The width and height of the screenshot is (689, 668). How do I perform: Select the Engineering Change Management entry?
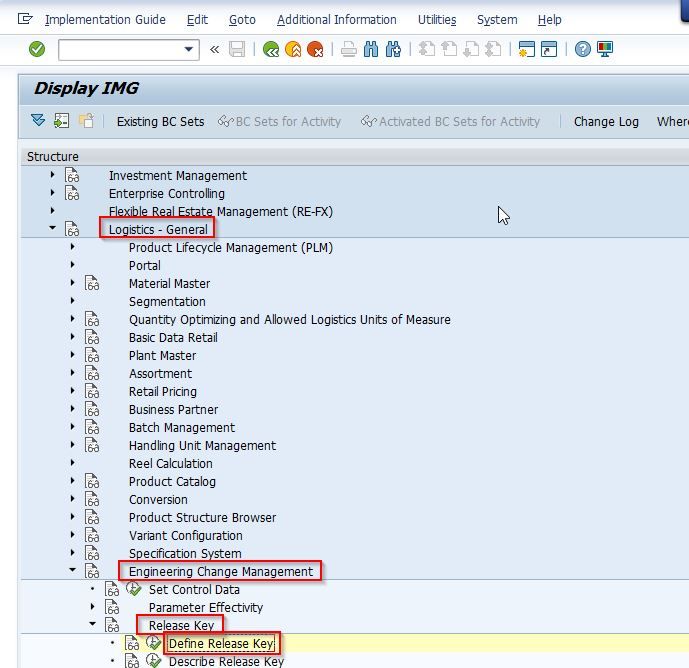click(x=221, y=572)
